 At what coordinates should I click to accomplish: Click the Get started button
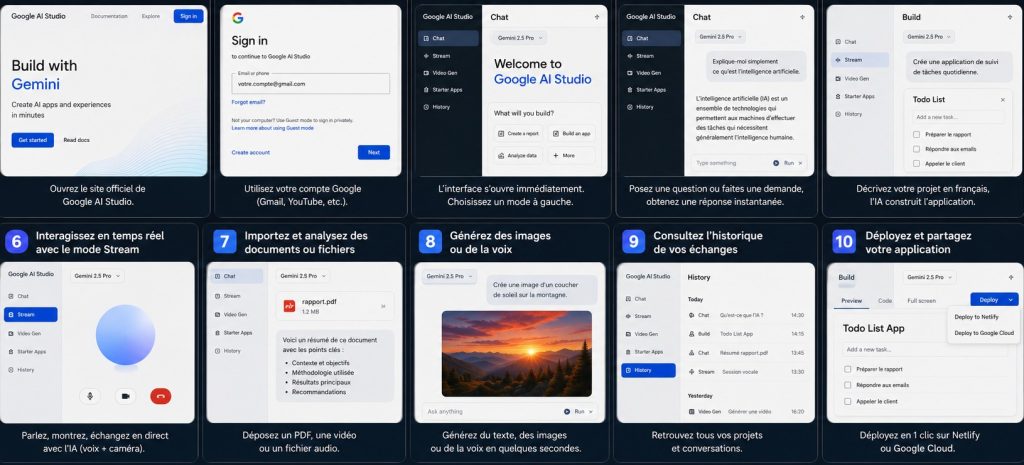pyautogui.click(x=33, y=140)
